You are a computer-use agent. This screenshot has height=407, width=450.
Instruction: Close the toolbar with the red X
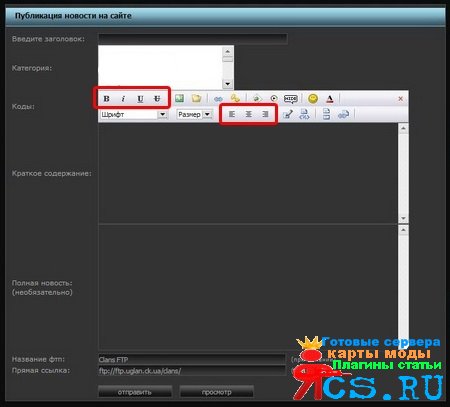(x=401, y=99)
